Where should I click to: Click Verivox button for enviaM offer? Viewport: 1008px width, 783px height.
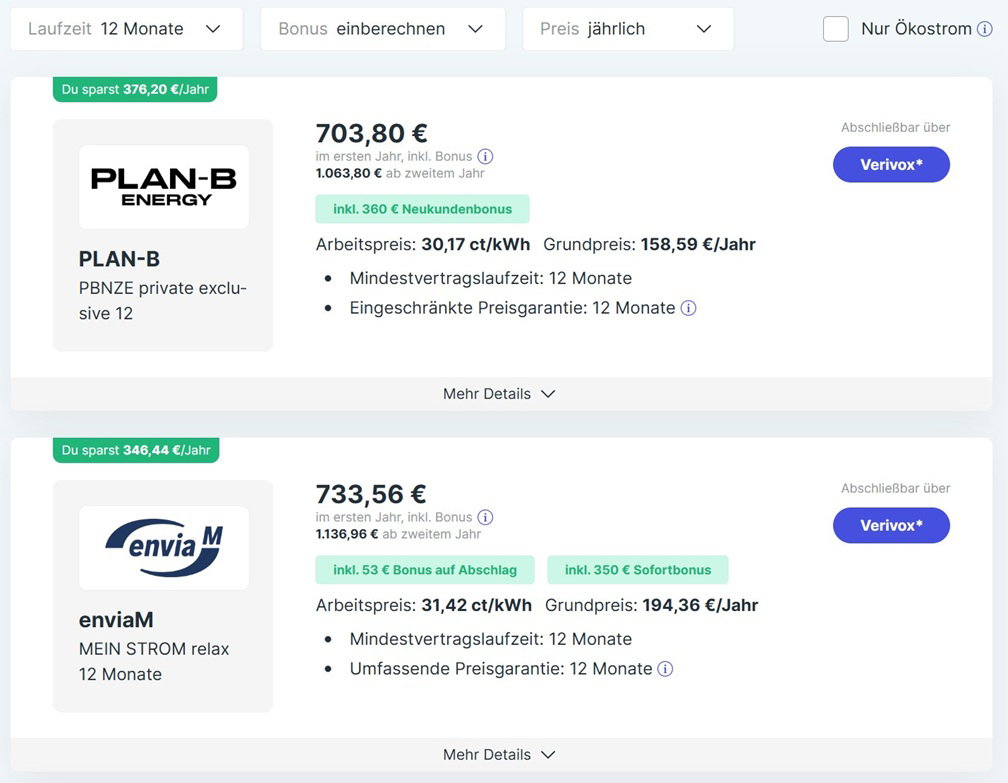(x=891, y=525)
